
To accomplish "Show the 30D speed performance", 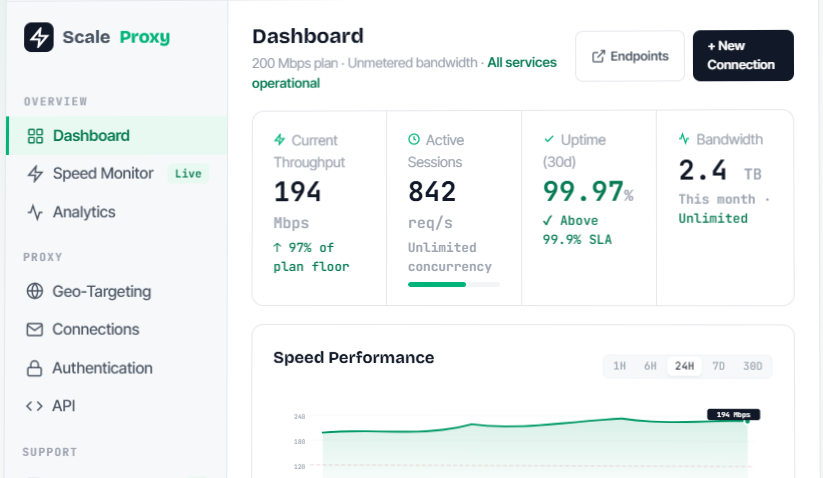I will (x=753, y=366).
